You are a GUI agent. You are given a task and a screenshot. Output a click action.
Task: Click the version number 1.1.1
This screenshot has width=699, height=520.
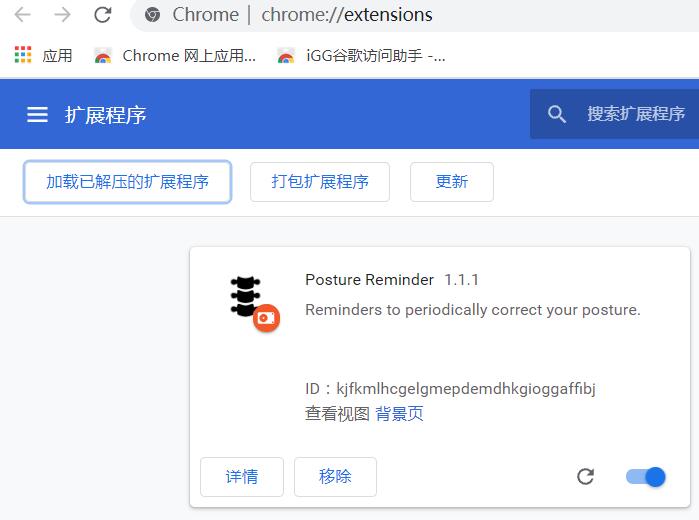click(x=461, y=280)
